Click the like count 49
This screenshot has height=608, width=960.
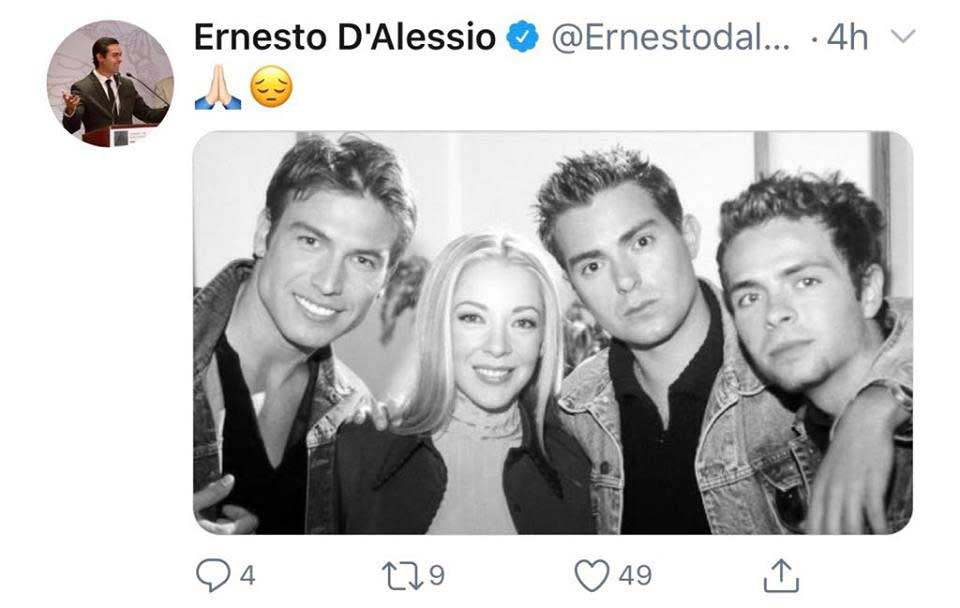click(x=635, y=576)
